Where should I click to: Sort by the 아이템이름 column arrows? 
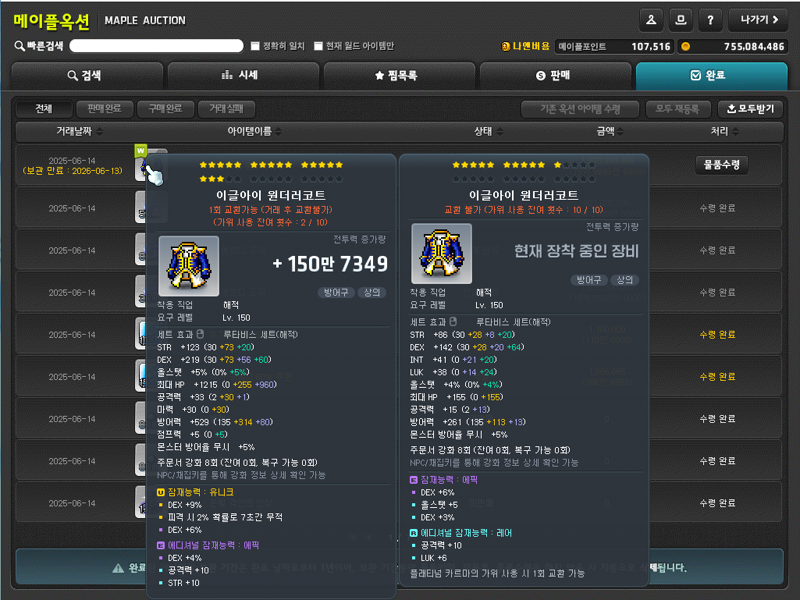click(279, 132)
